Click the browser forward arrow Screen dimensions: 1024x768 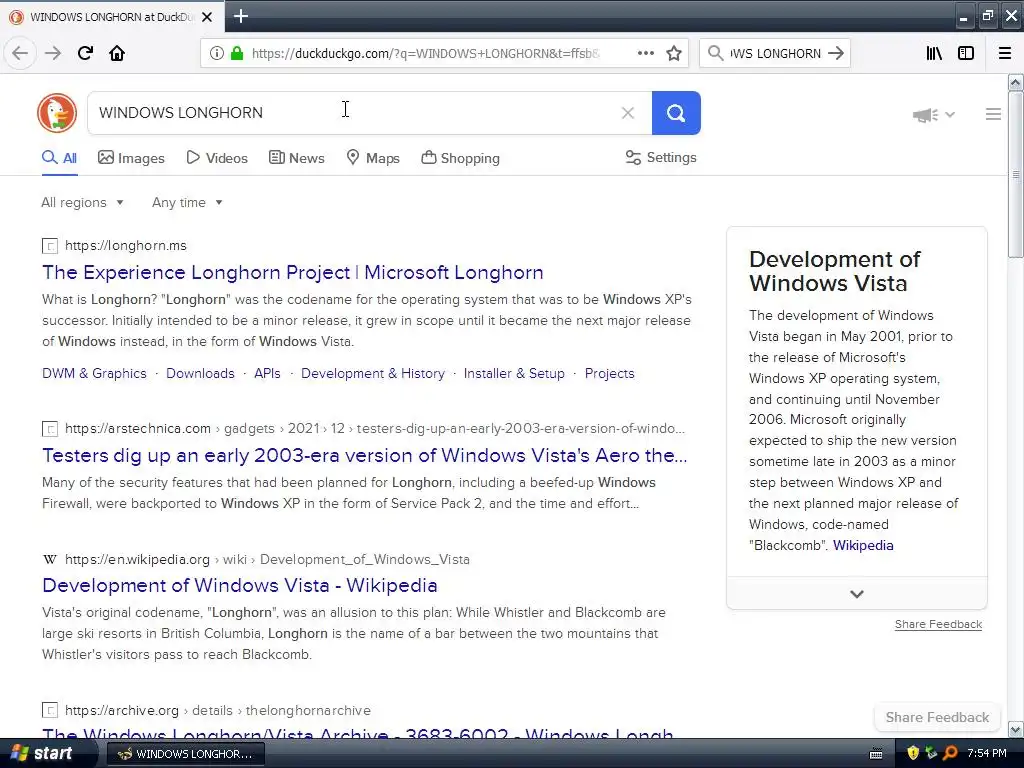pos(53,53)
